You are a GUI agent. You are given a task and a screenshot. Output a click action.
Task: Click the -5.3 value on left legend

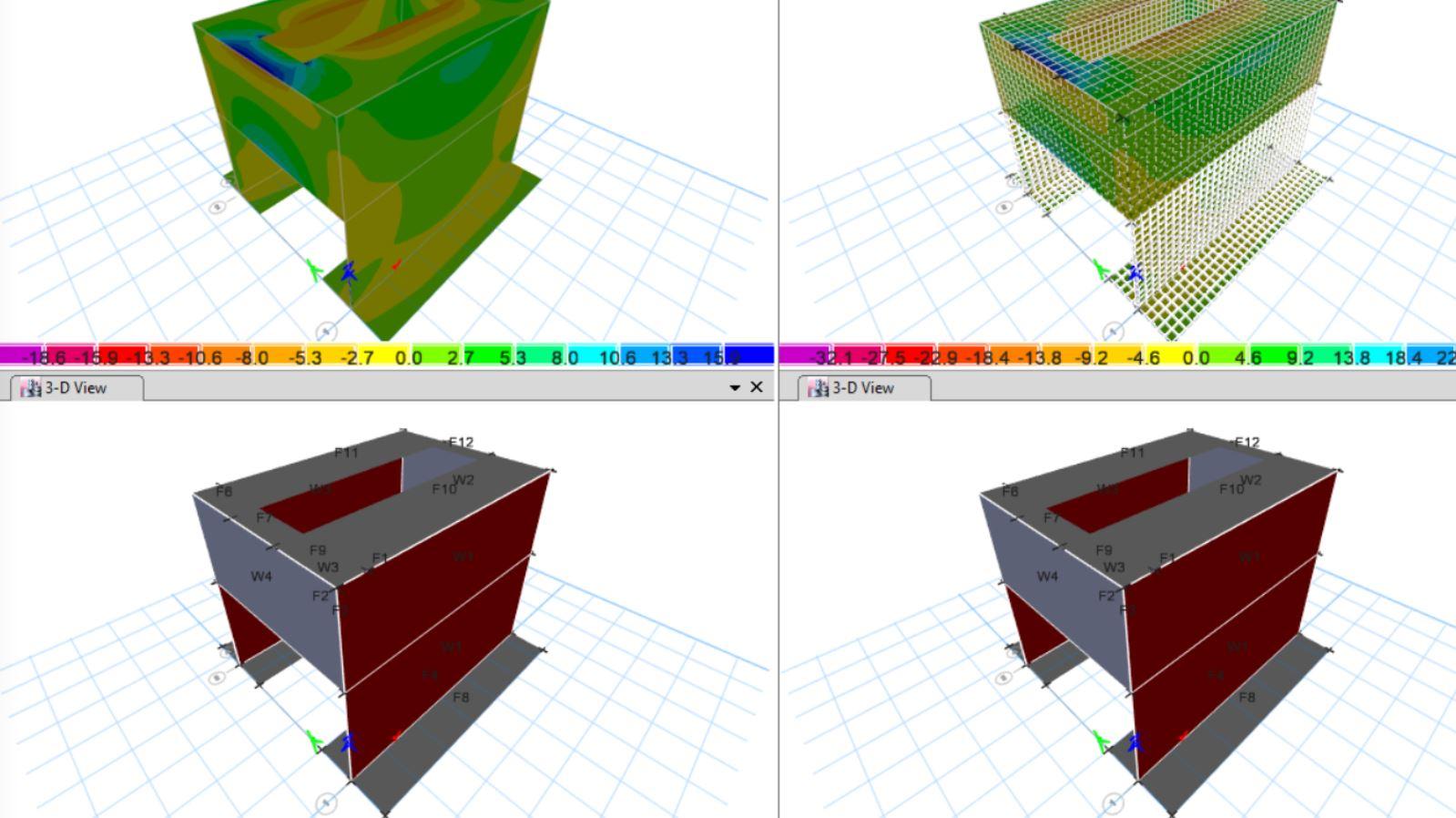pyautogui.click(x=305, y=357)
